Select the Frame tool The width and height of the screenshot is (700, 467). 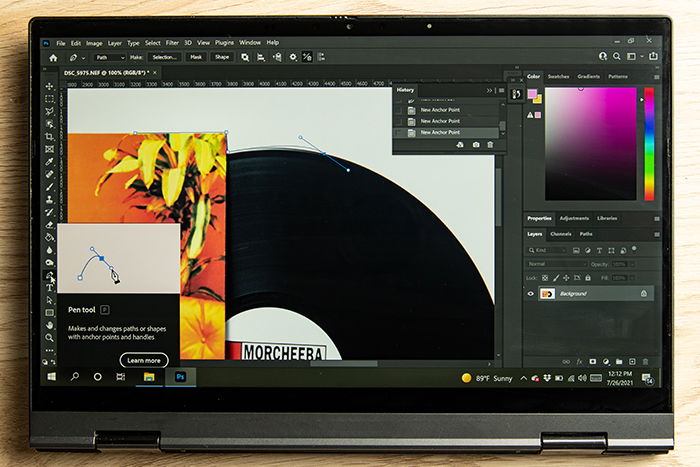point(50,149)
